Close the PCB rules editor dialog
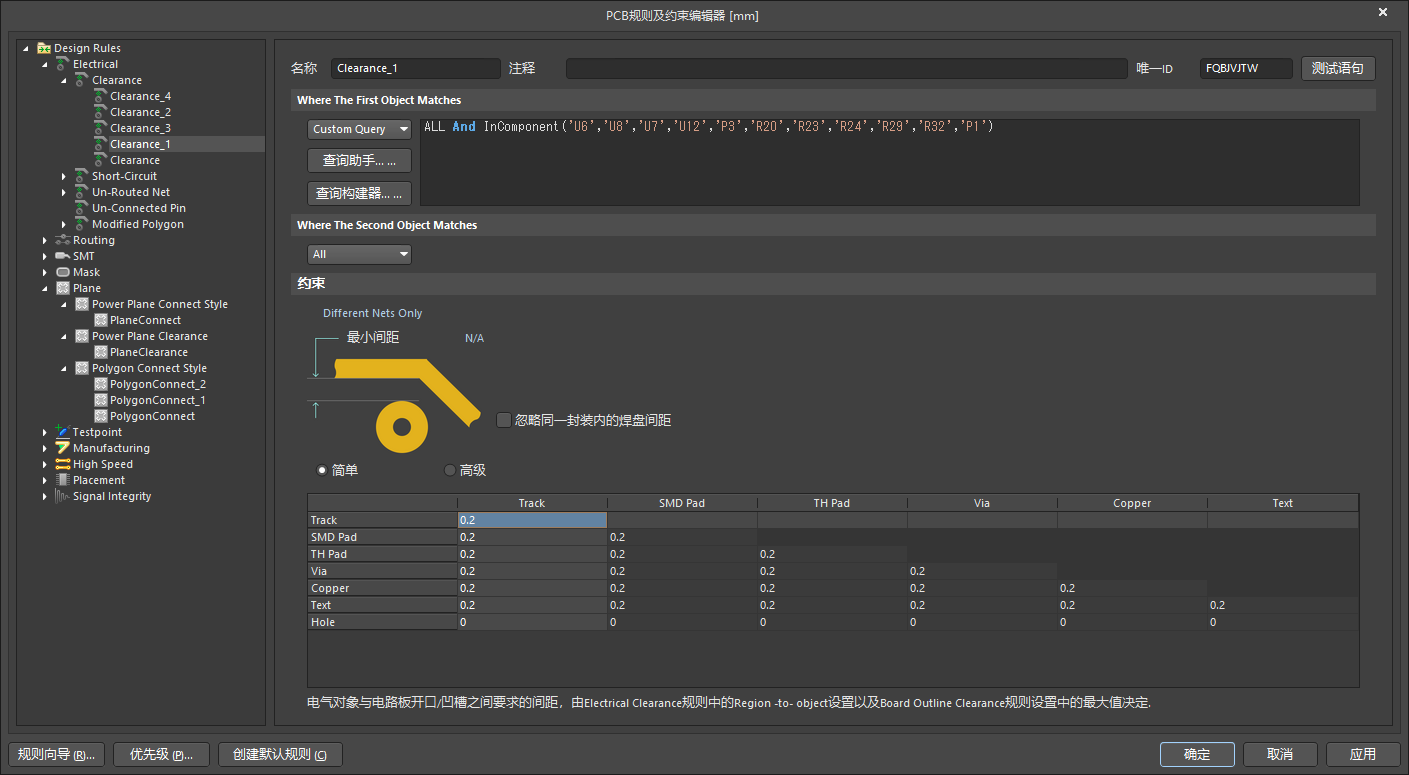 pyautogui.click(x=1383, y=12)
